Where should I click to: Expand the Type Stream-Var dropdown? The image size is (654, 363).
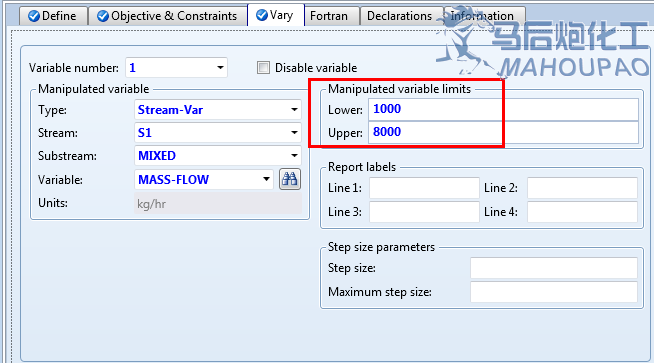(294, 110)
